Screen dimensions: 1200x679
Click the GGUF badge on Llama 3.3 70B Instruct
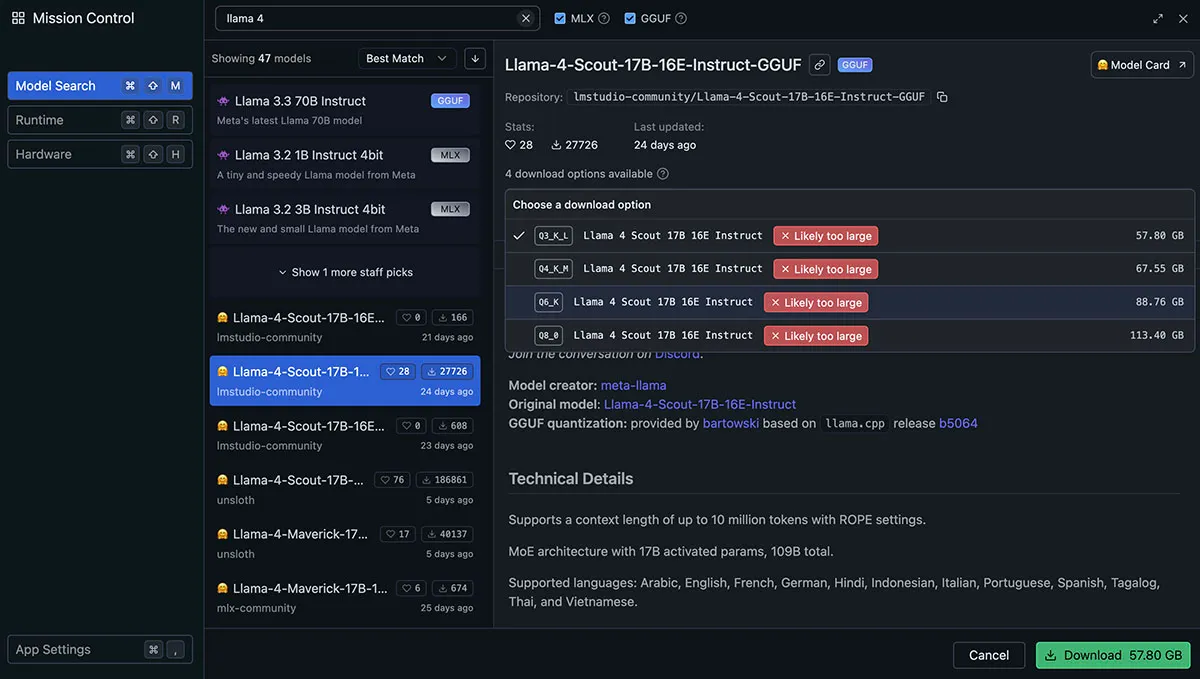click(x=450, y=101)
